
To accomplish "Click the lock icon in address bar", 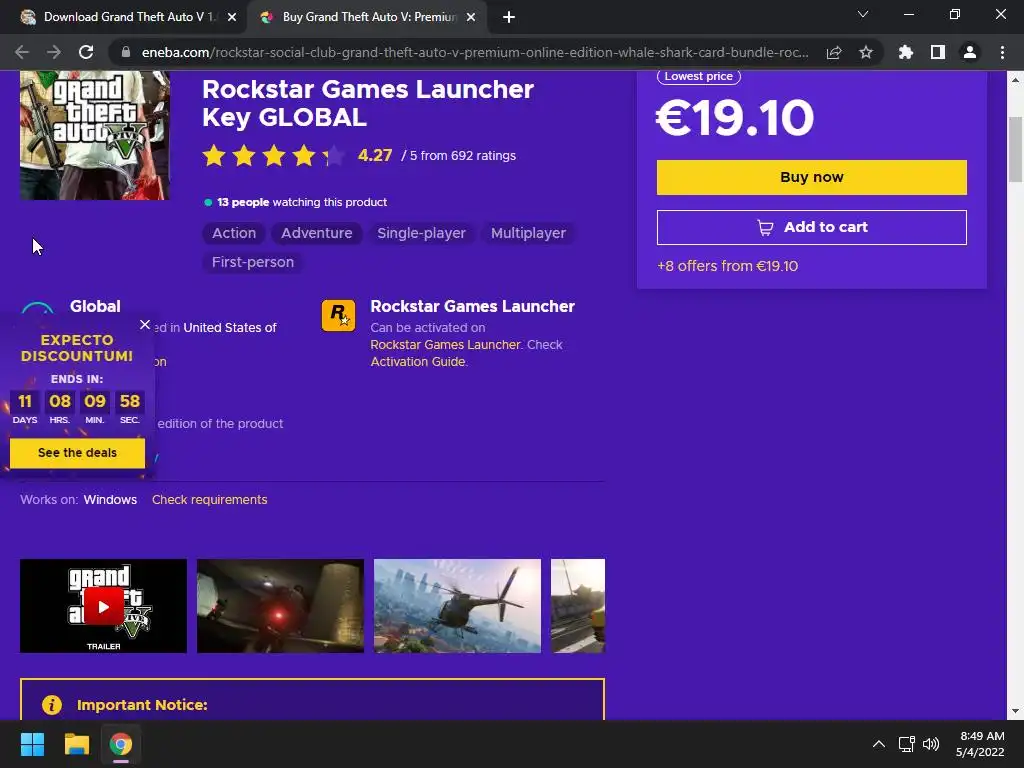I will tap(126, 52).
